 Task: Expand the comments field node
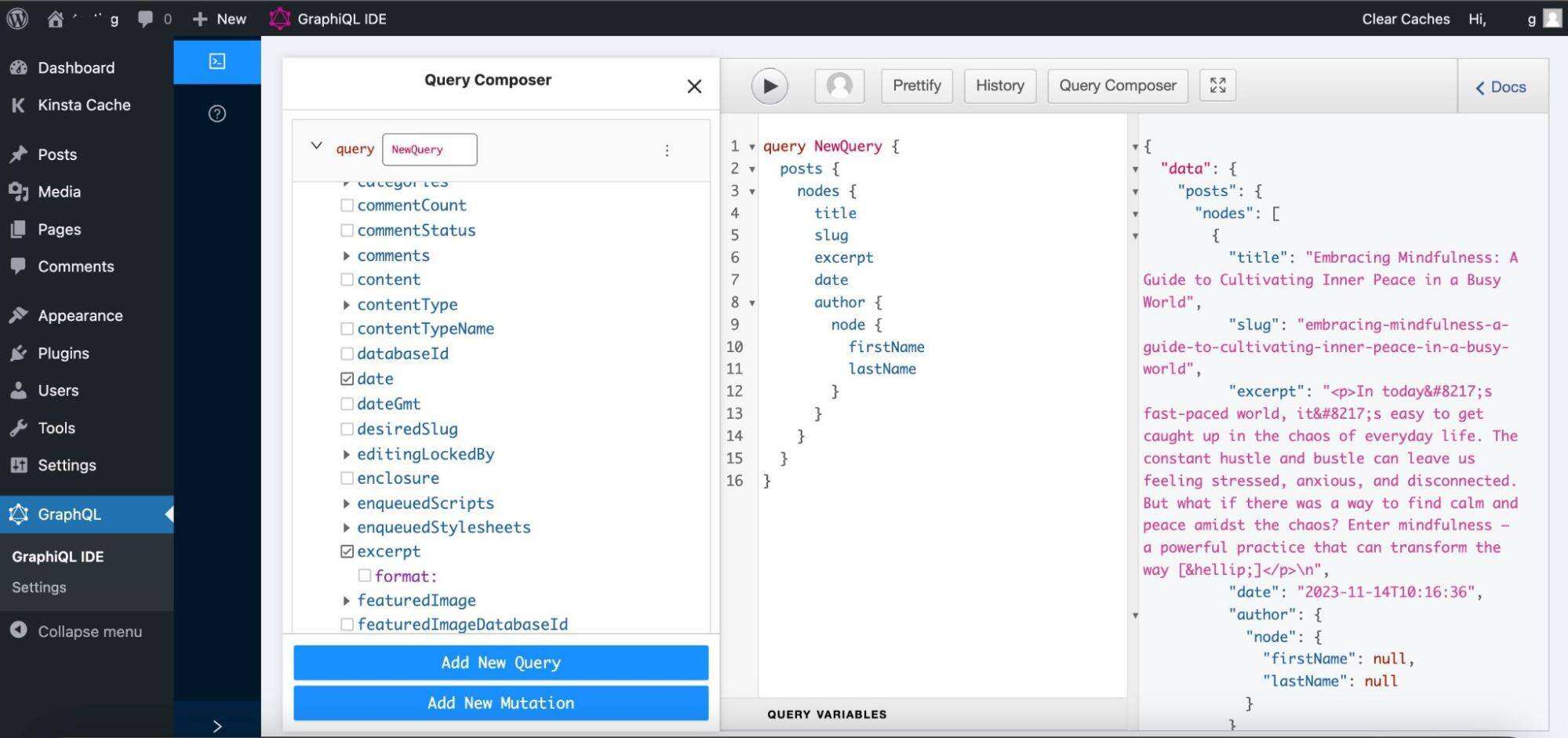[346, 256]
